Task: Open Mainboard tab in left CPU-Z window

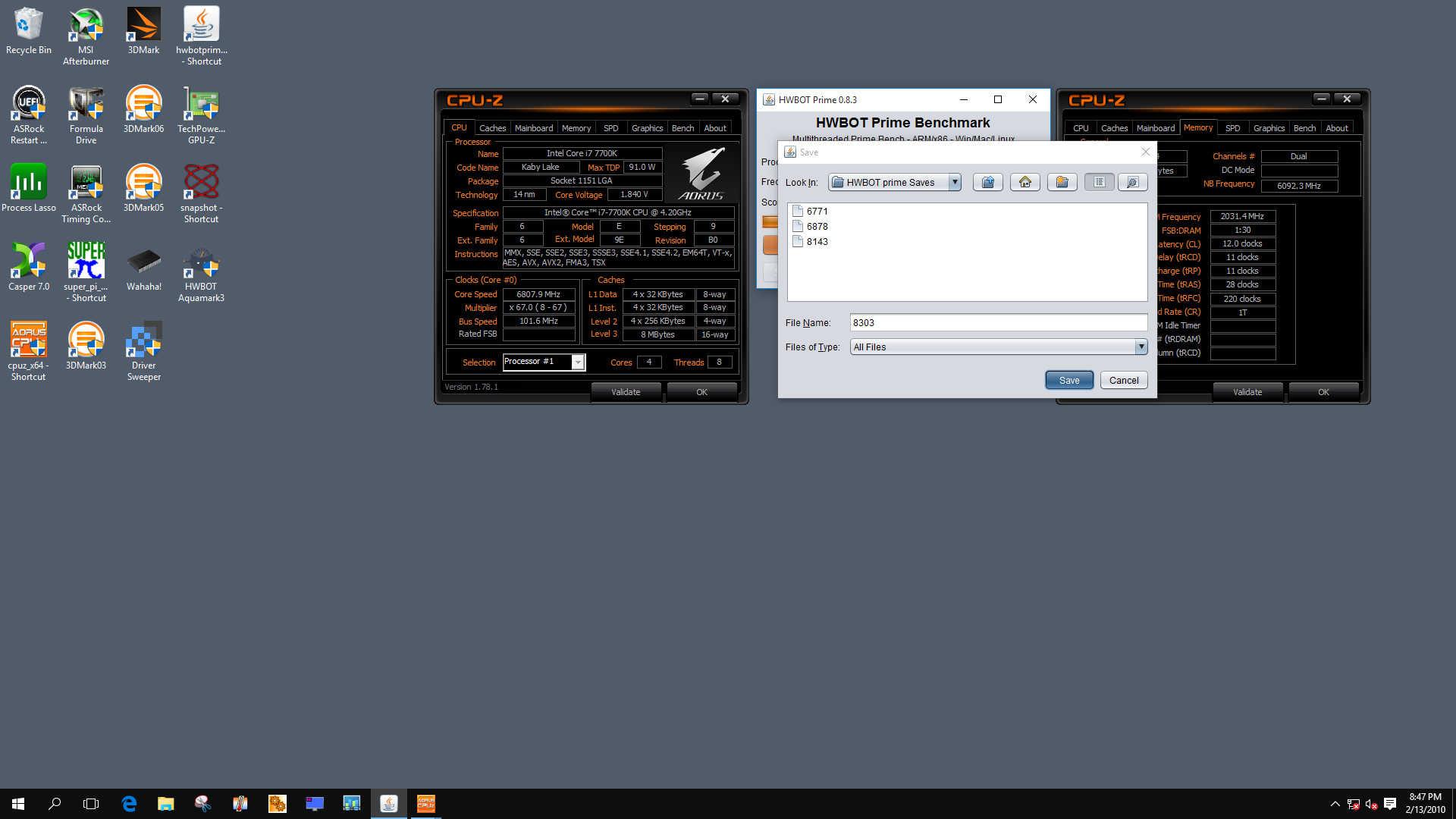Action: [534, 128]
